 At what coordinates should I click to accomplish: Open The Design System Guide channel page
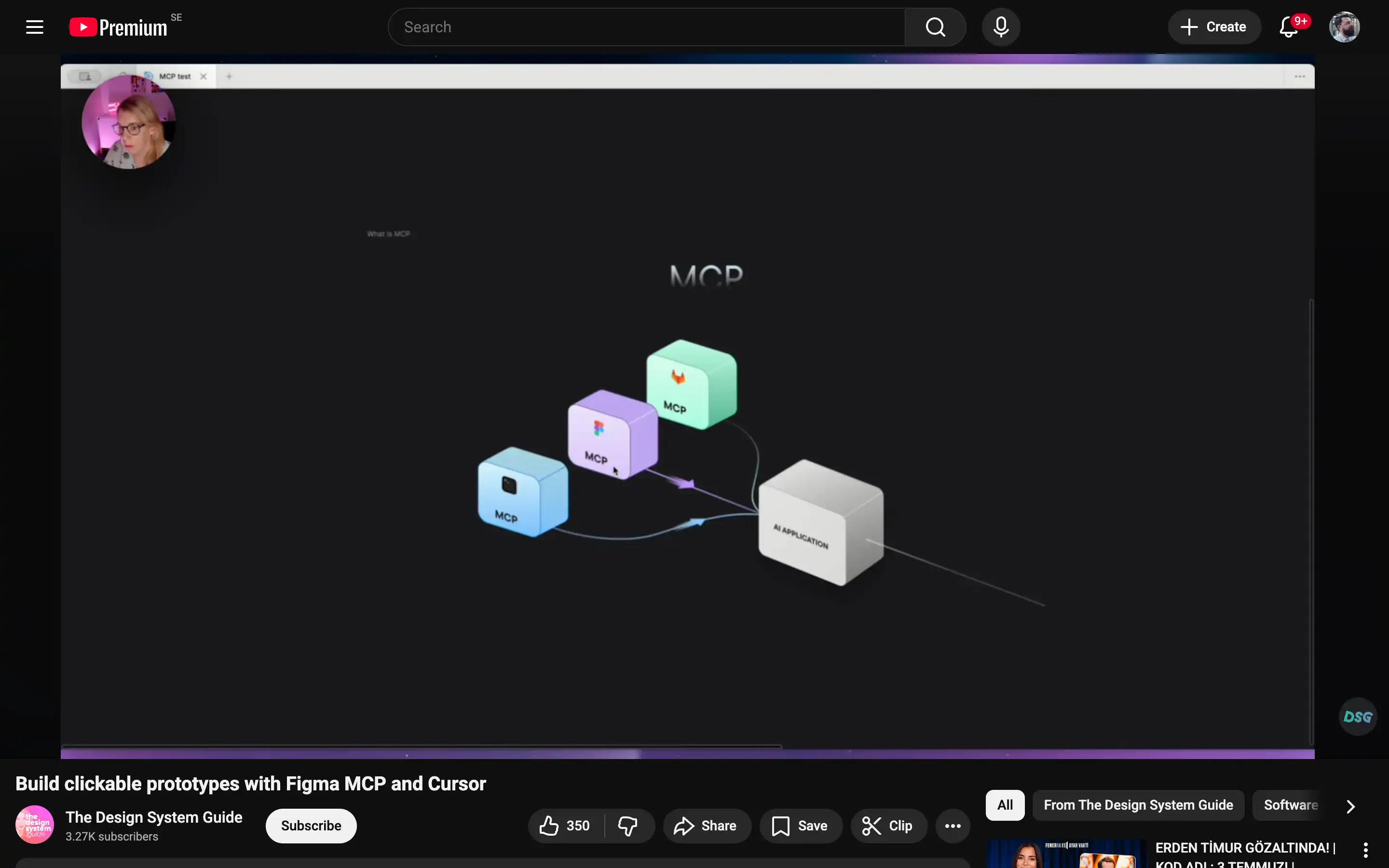point(153,817)
